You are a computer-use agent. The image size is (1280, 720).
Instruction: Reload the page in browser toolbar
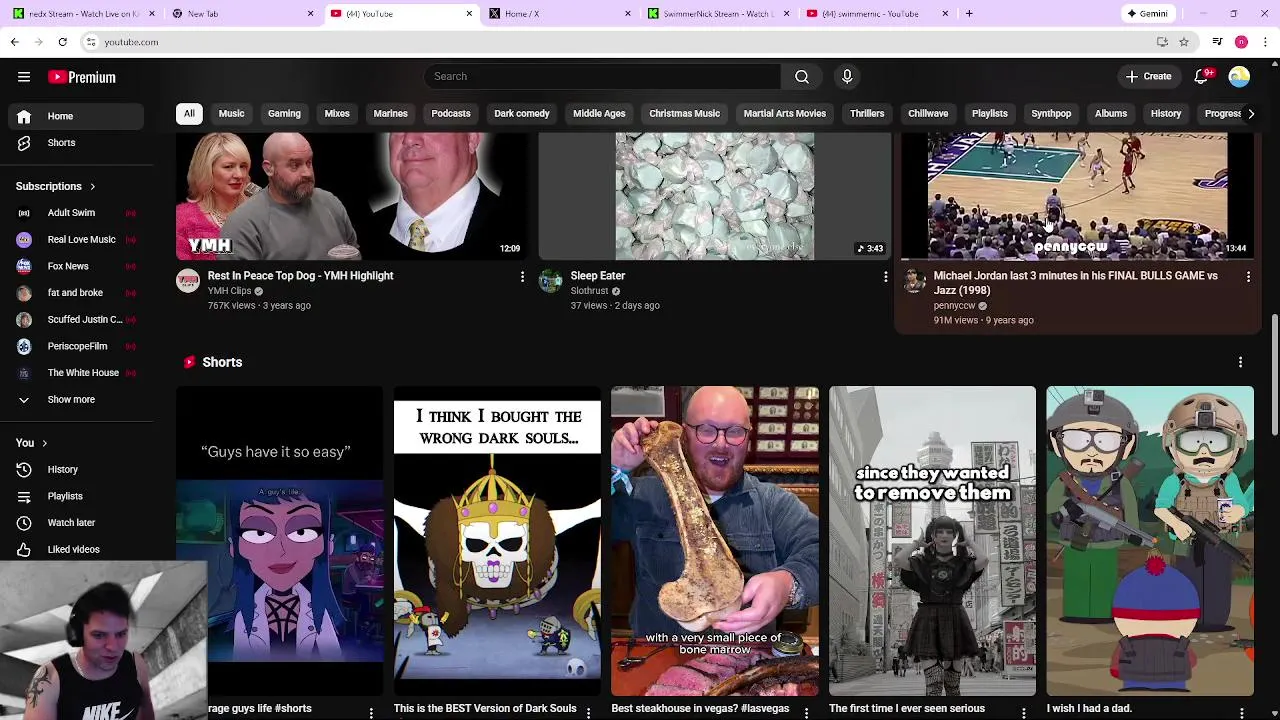tap(62, 42)
